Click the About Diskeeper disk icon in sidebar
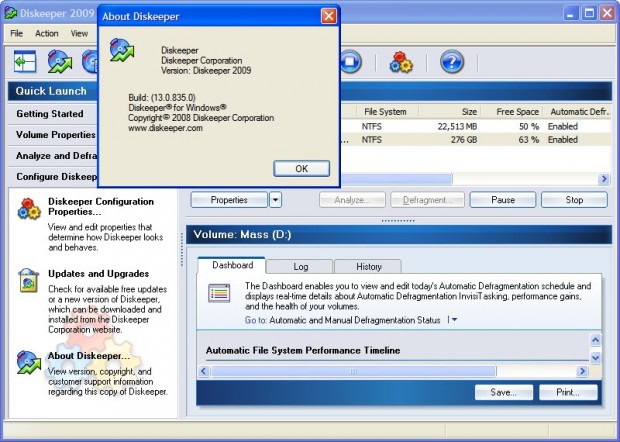 (x=29, y=362)
